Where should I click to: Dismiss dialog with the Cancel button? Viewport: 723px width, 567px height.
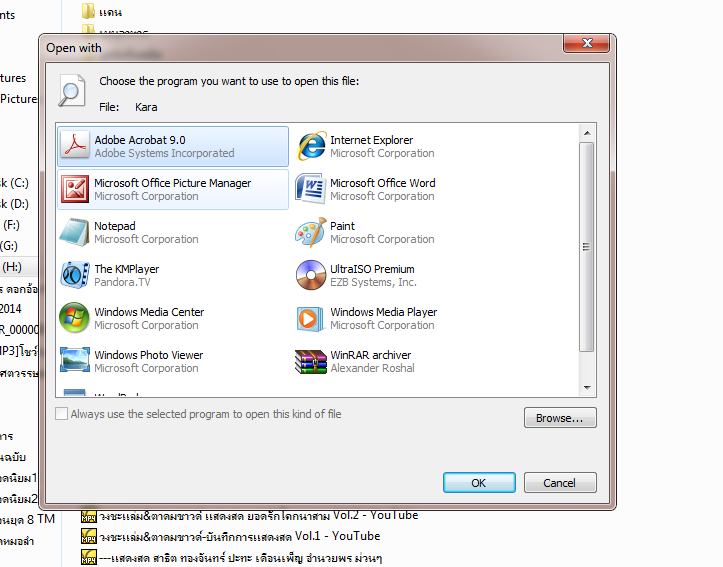560,483
